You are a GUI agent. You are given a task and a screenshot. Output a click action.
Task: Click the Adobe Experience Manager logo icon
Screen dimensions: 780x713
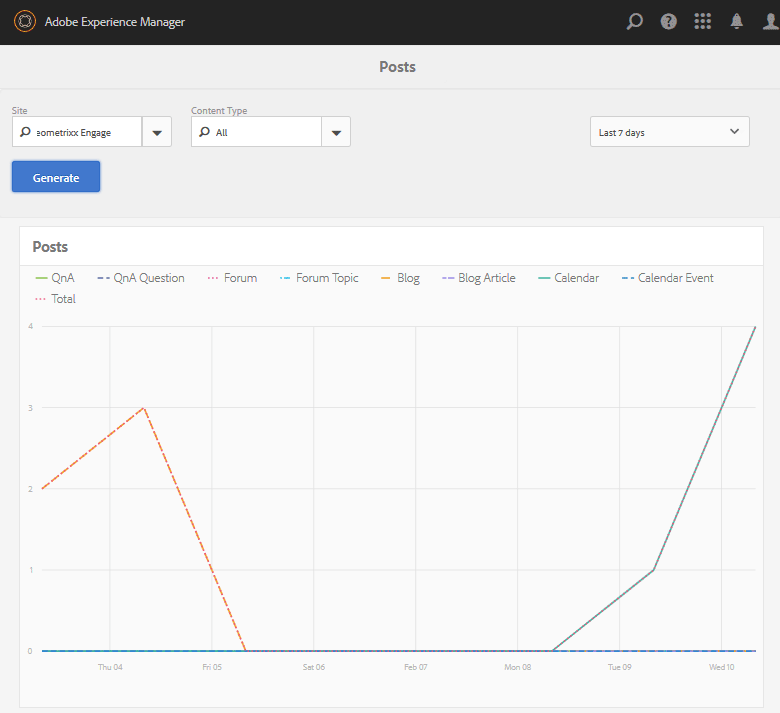[x=24, y=21]
